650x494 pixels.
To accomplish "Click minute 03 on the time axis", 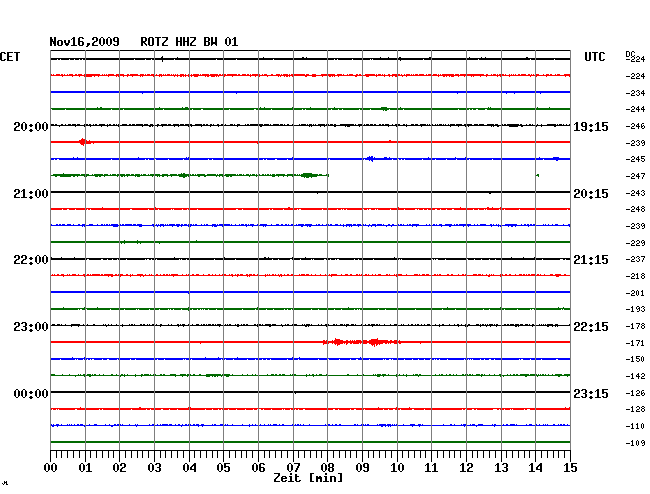I will pos(155,468).
